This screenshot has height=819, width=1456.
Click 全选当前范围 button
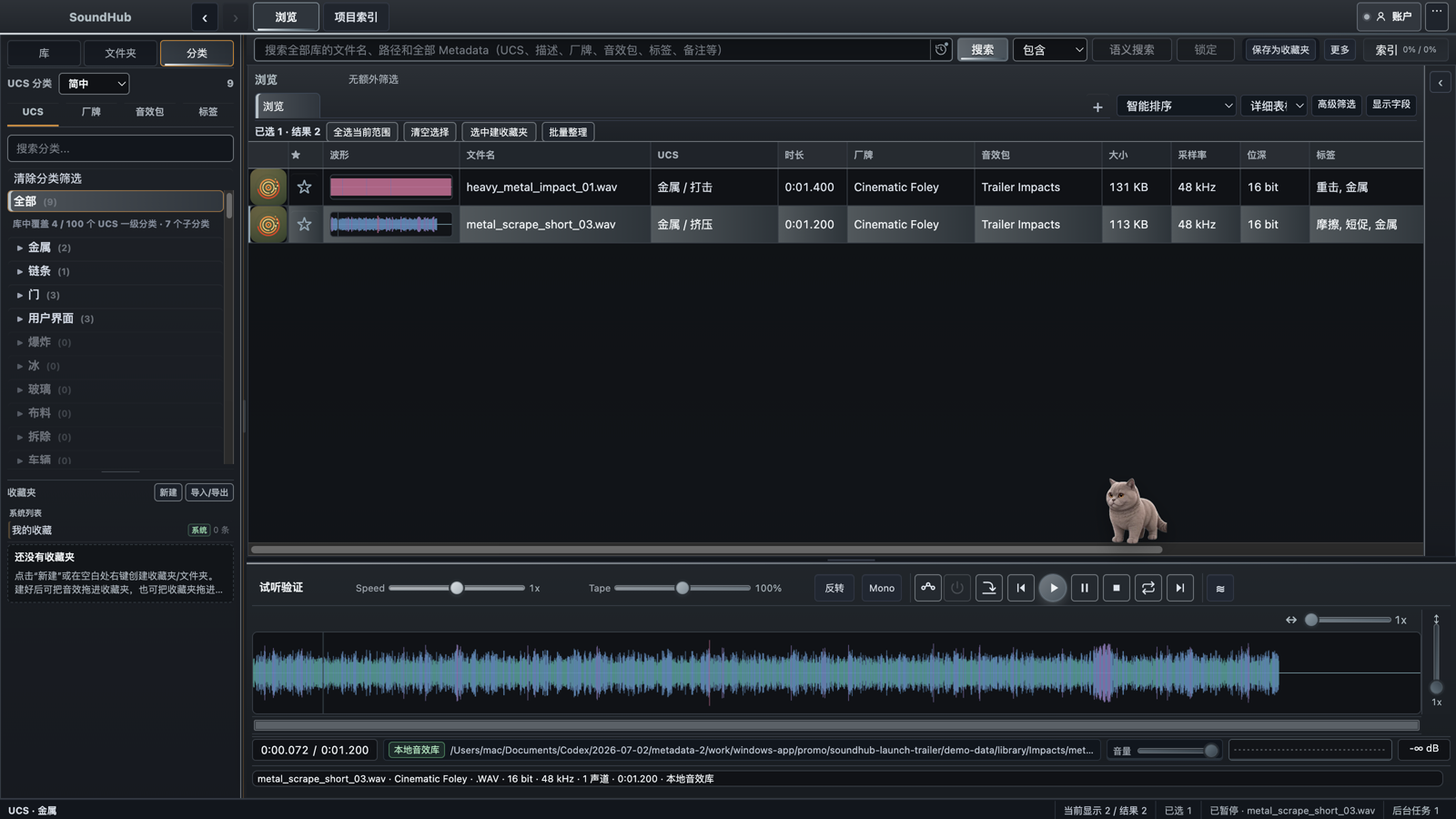362,132
